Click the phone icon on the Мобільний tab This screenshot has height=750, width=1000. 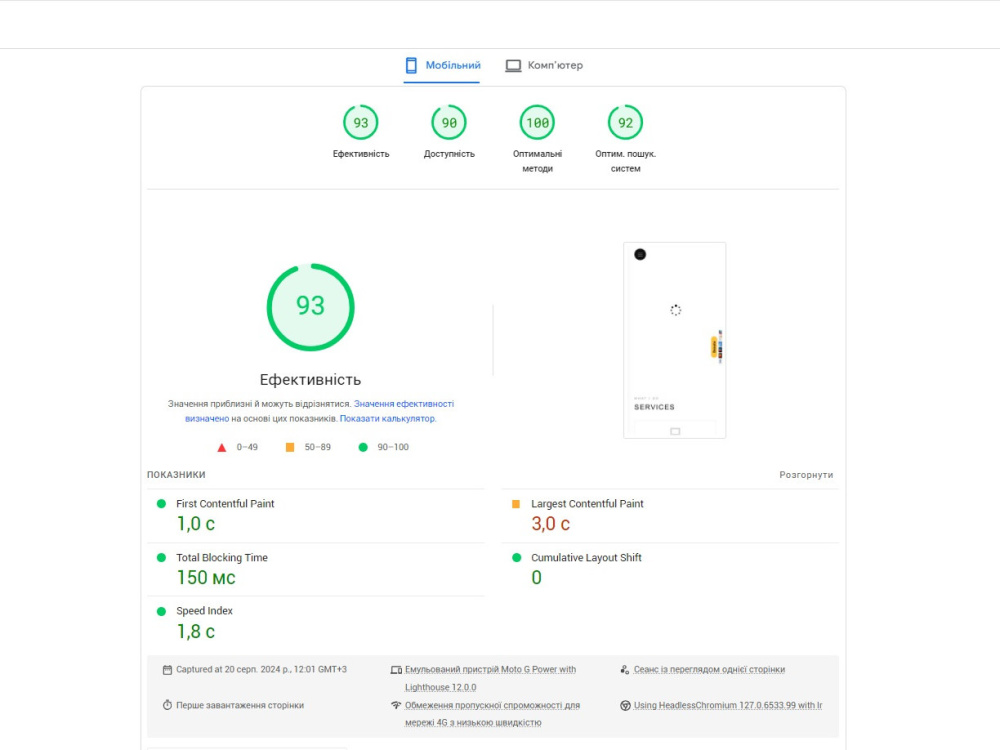(x=410, y=64)
